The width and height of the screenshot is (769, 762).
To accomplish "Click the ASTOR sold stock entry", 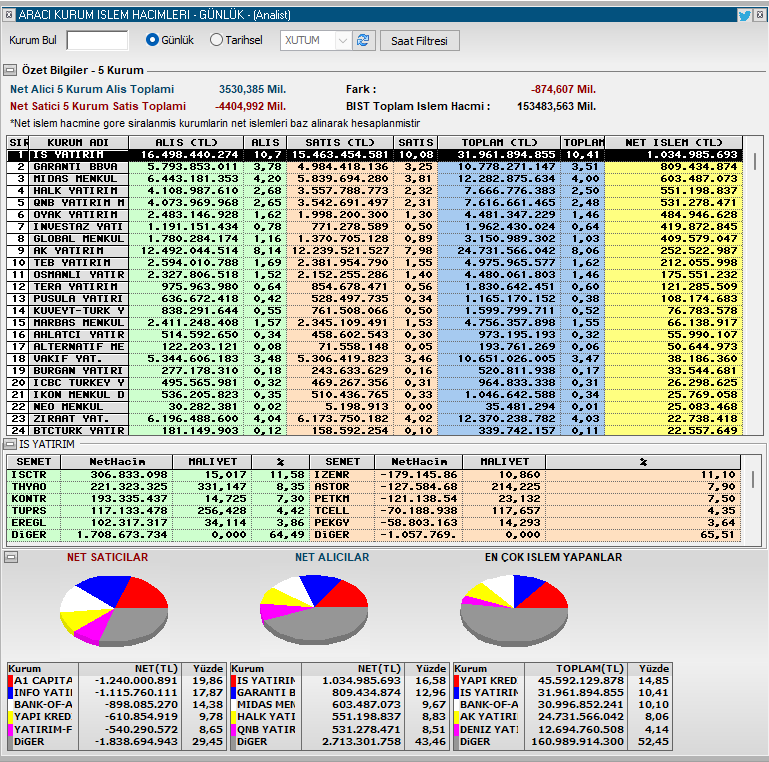I will (x=525, y=487).
